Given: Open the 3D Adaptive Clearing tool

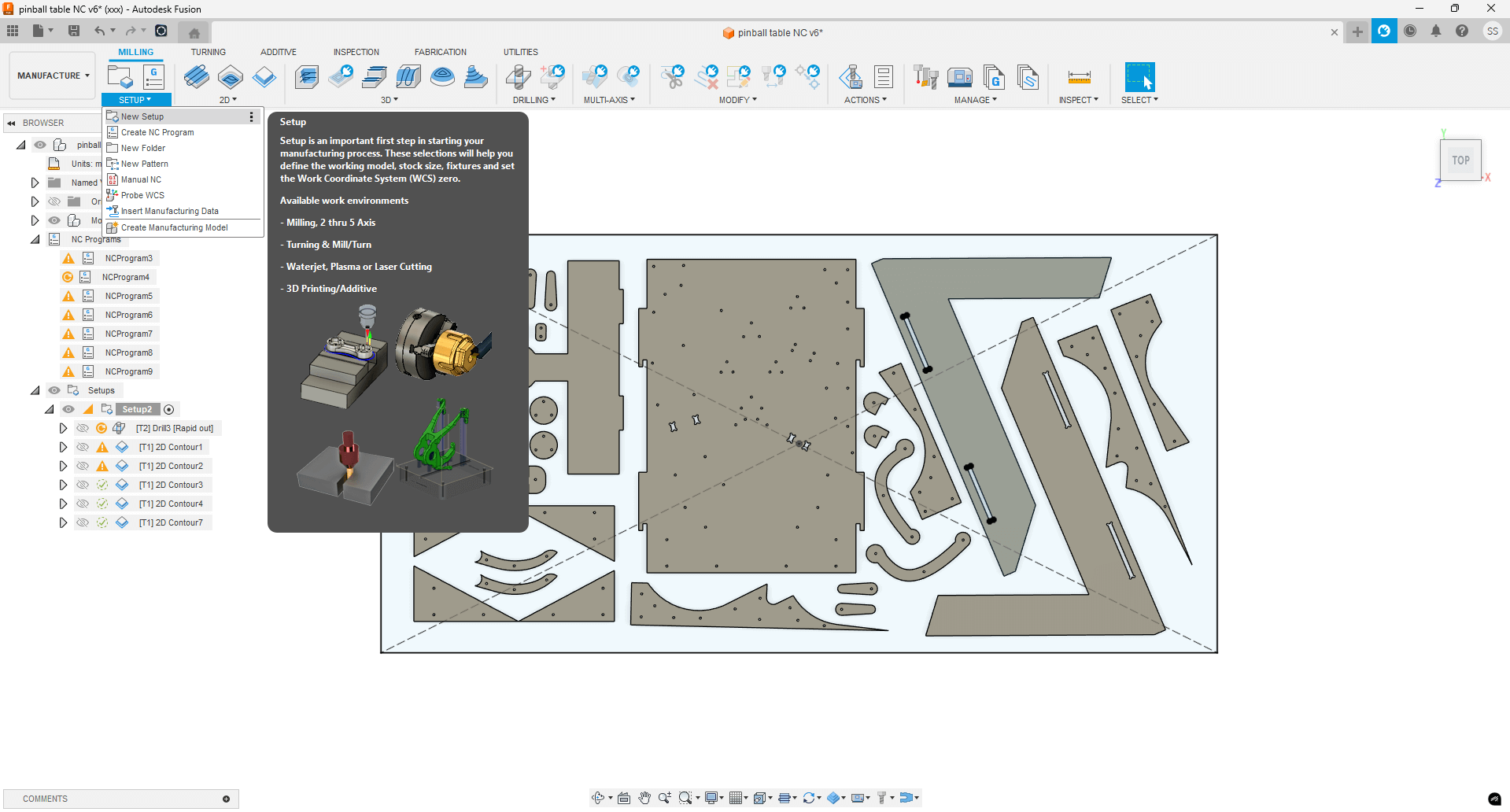Looking at the screenshot, I should click(307, 77).
